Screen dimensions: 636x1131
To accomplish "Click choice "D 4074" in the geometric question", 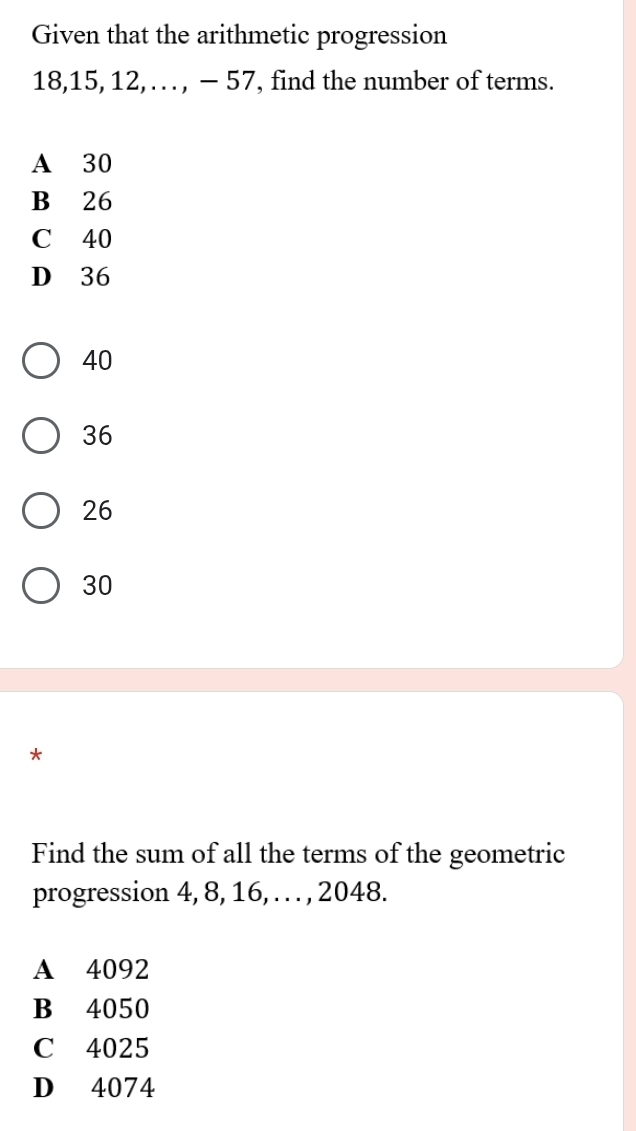I will pyautogui.click(x=94, y=1088).
